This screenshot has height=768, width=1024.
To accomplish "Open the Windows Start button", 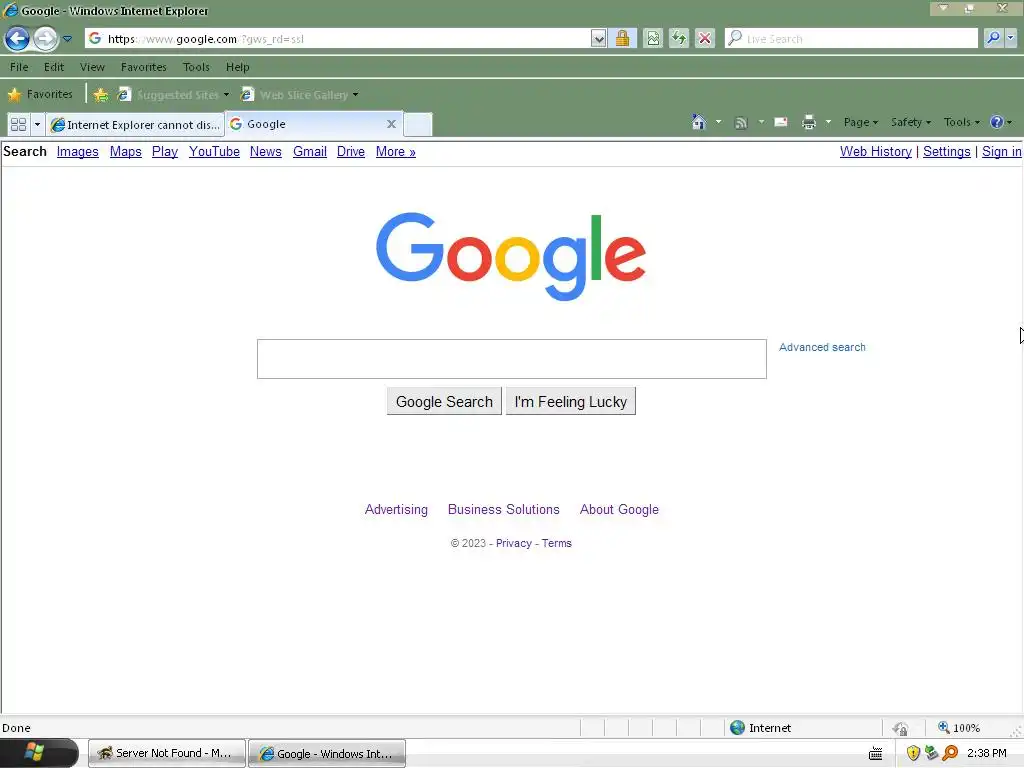I will click(x=39, y=753).
